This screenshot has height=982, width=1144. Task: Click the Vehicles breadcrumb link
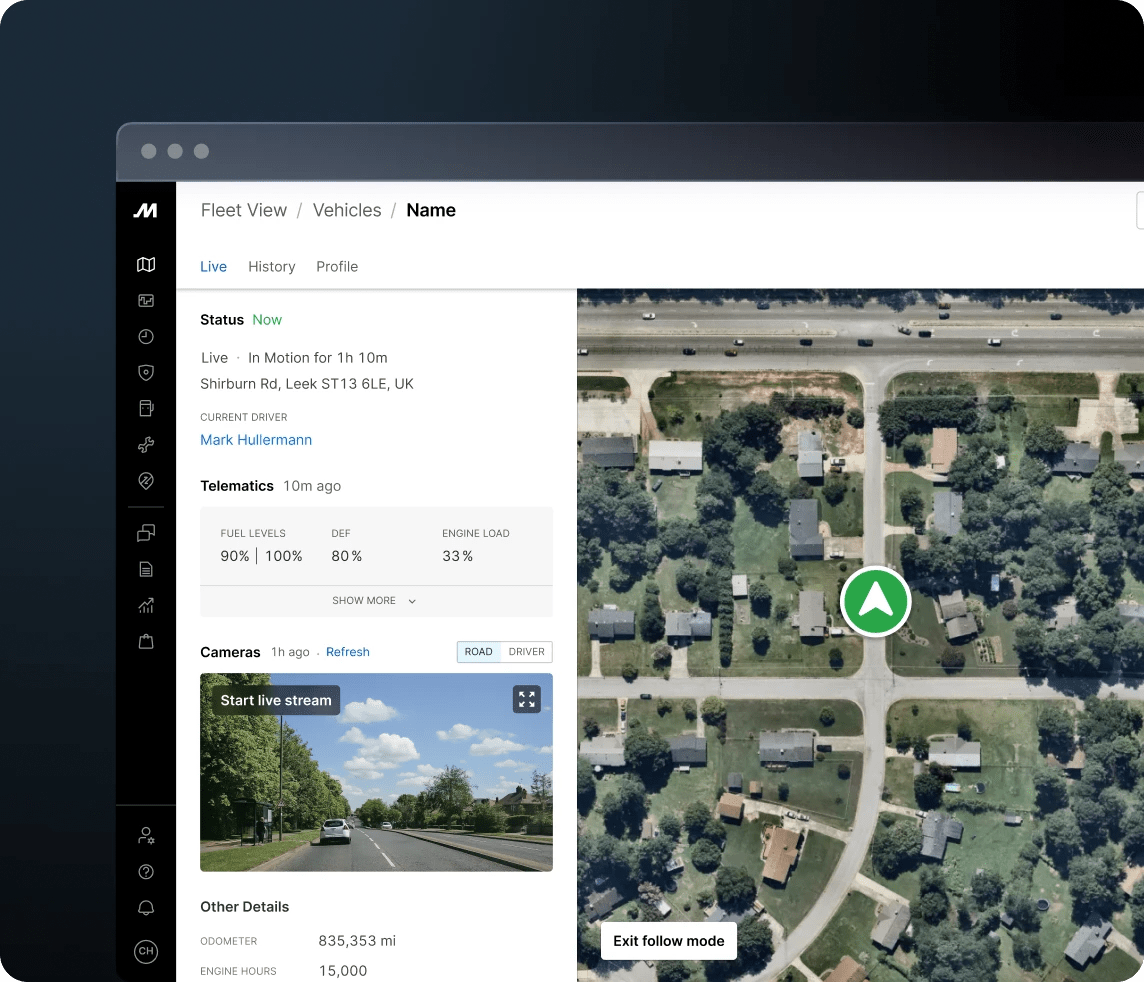tap(347, 210)
